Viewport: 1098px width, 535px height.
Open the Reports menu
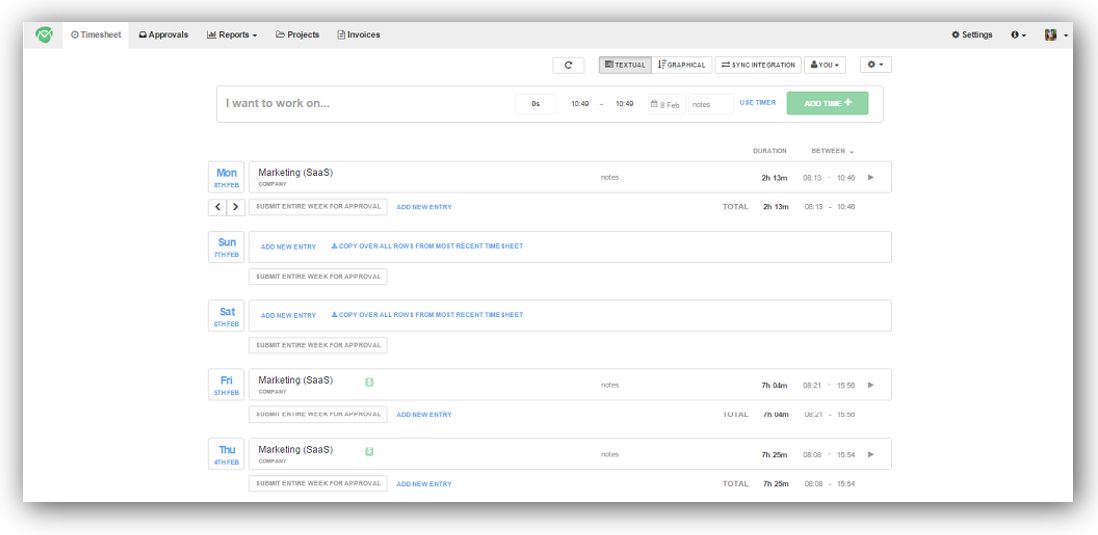[x=232, y=35]
